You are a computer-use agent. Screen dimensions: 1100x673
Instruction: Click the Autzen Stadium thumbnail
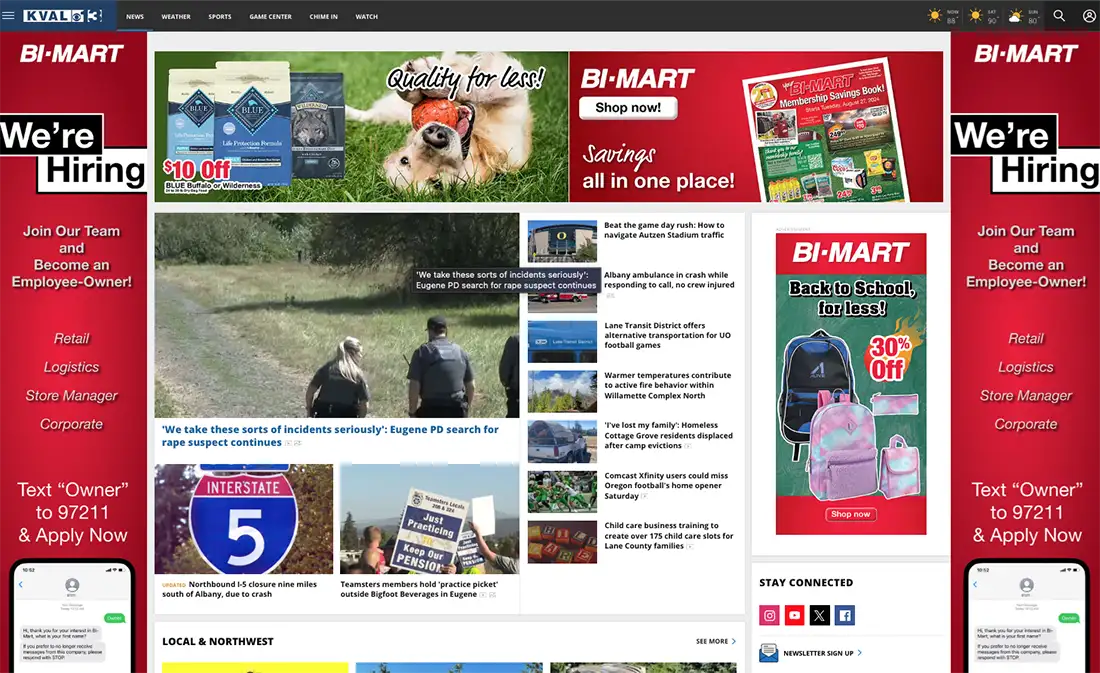pos(562,241)
